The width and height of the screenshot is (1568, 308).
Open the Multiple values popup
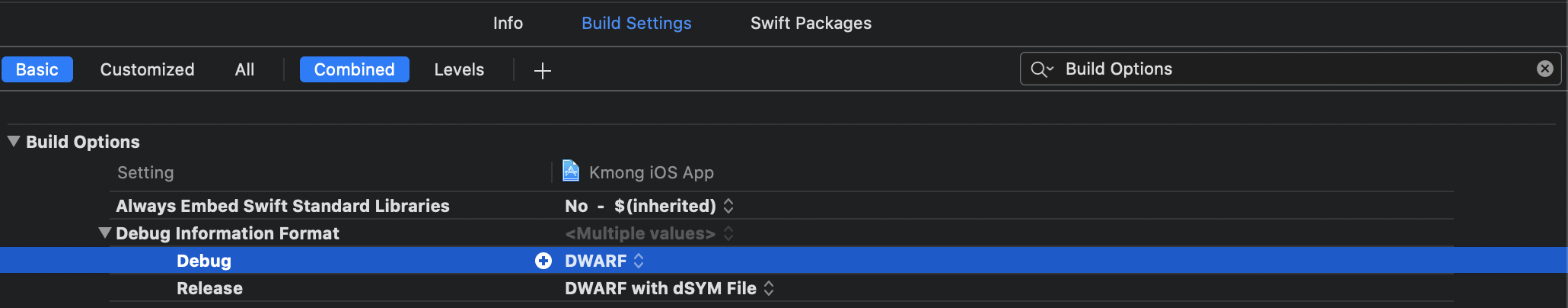click(728, 233)
